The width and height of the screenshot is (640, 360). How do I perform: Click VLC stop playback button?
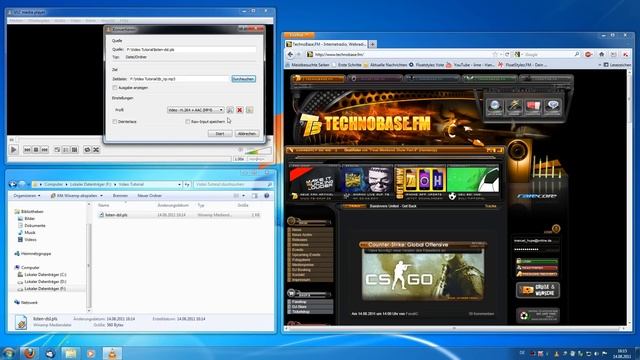(36, 150)
